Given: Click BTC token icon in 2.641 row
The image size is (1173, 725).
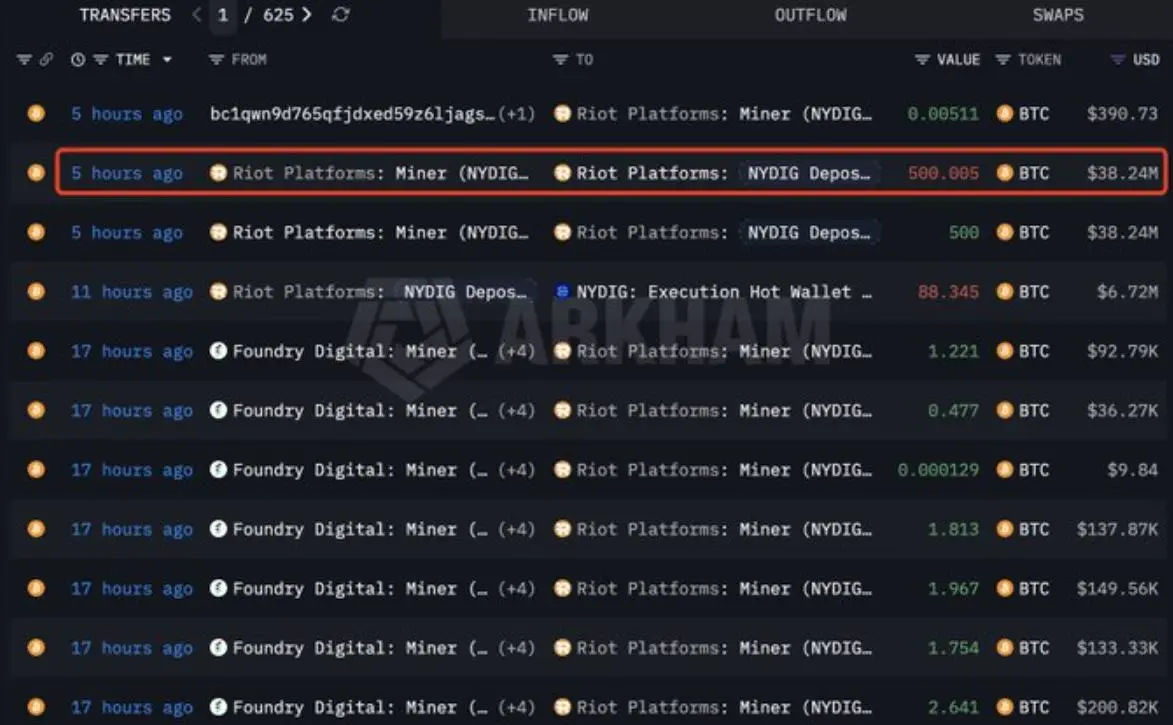Looking at the screenshot, I should point(1005,707).
